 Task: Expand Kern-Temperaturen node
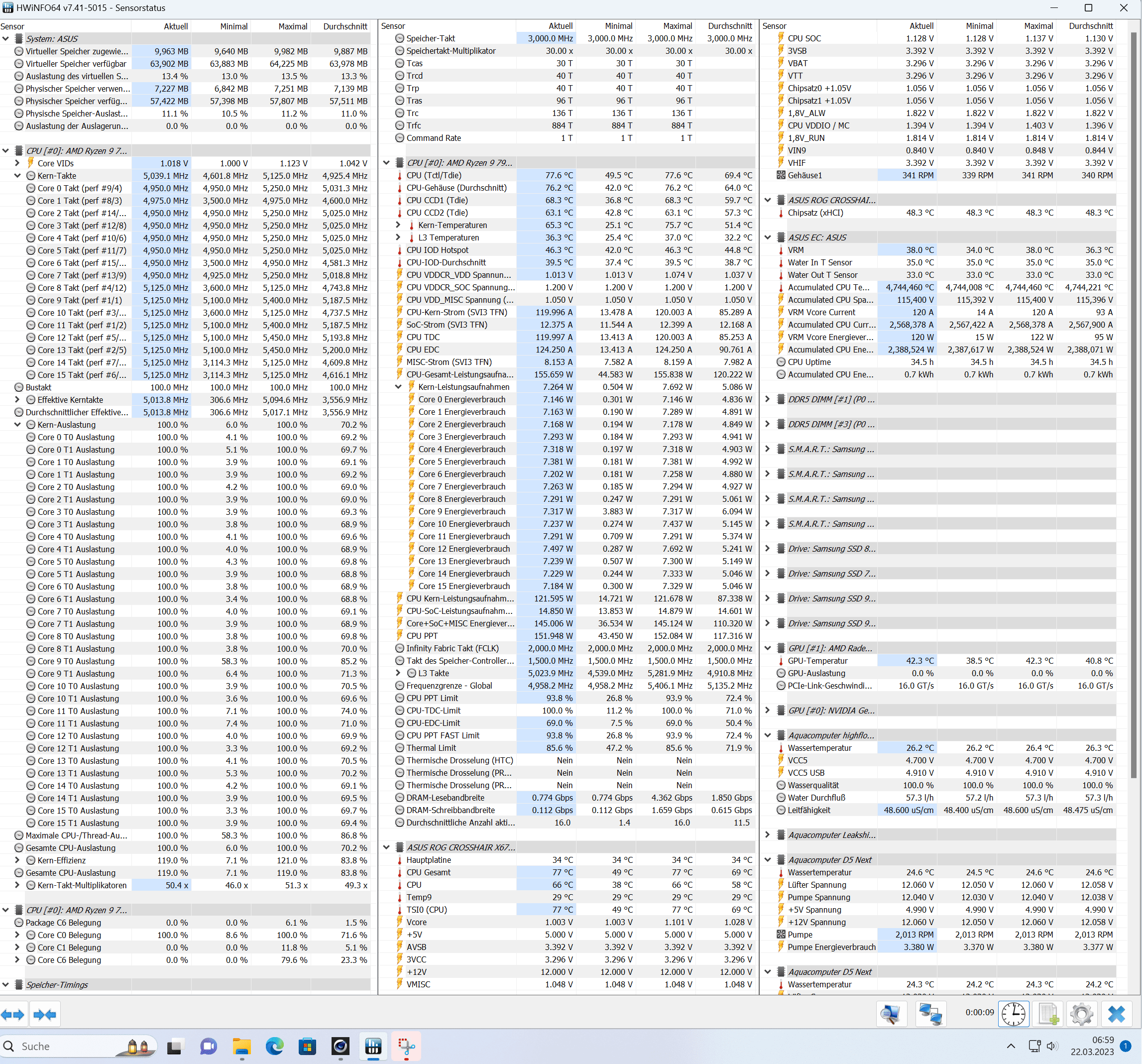coord(398,225)
